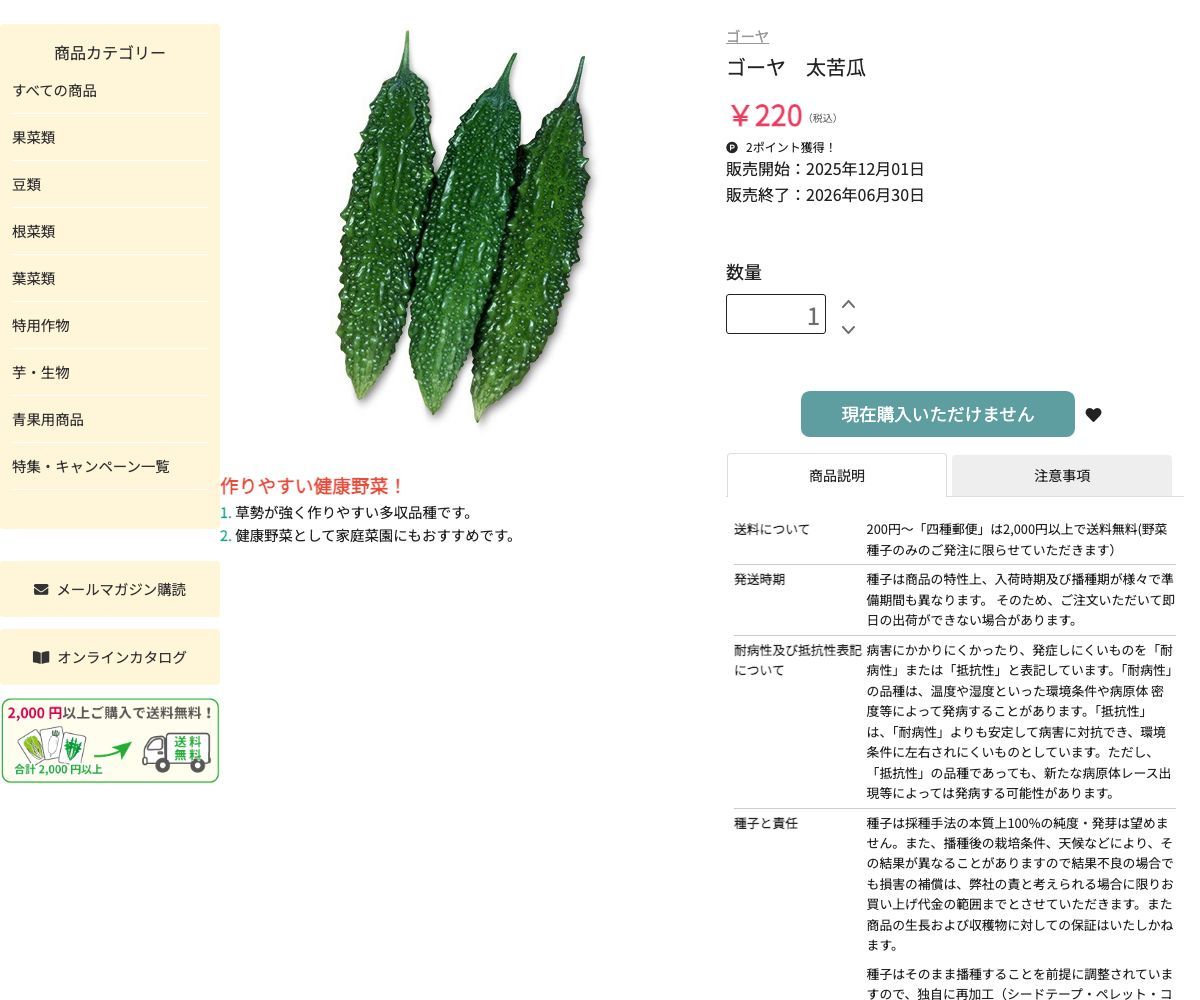Open the ゴーヤ breadcrumb link
The height and width of the screenshot is (1000, 1200).
point(746,36)
